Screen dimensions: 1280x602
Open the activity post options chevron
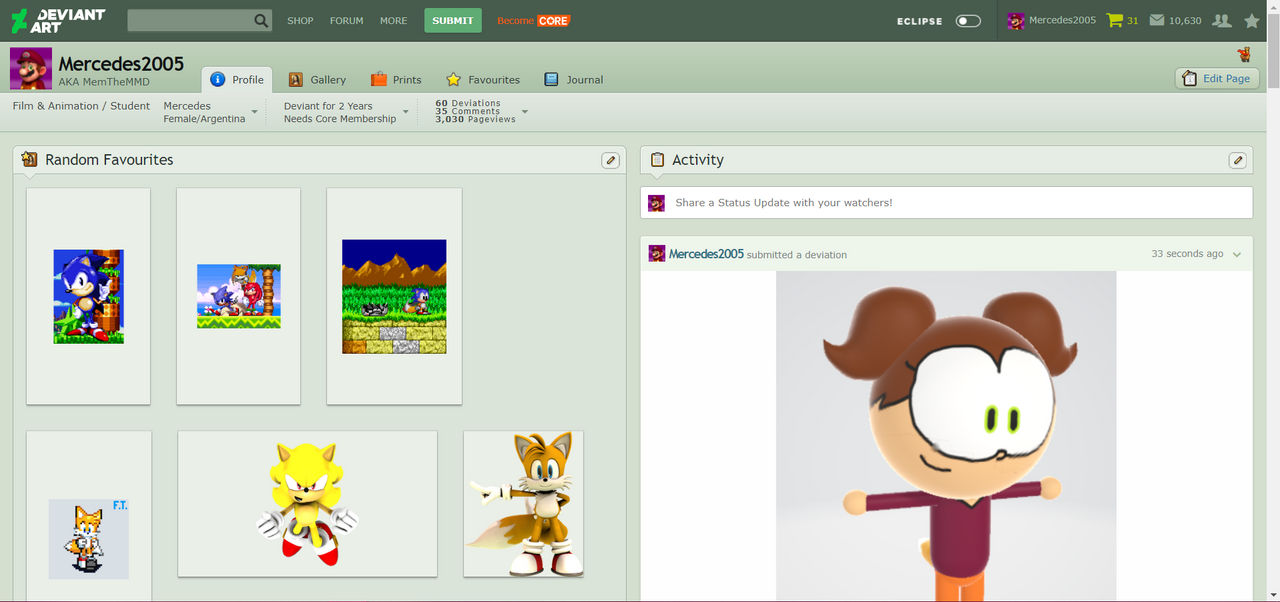click(x=1237, y=254)
